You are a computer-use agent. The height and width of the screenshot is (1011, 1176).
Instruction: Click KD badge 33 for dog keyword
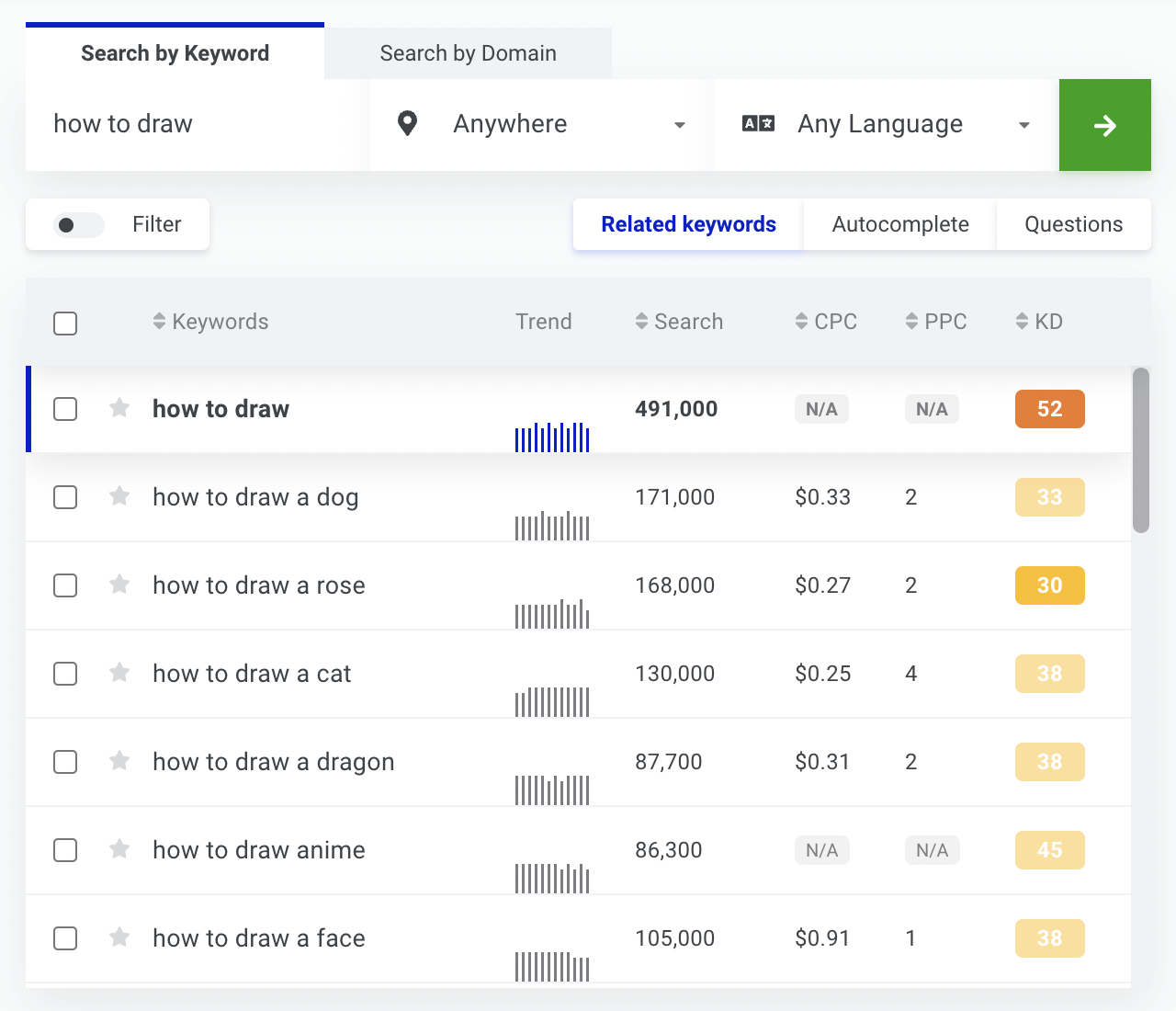pyautogui.click(x=1050, y=497)
